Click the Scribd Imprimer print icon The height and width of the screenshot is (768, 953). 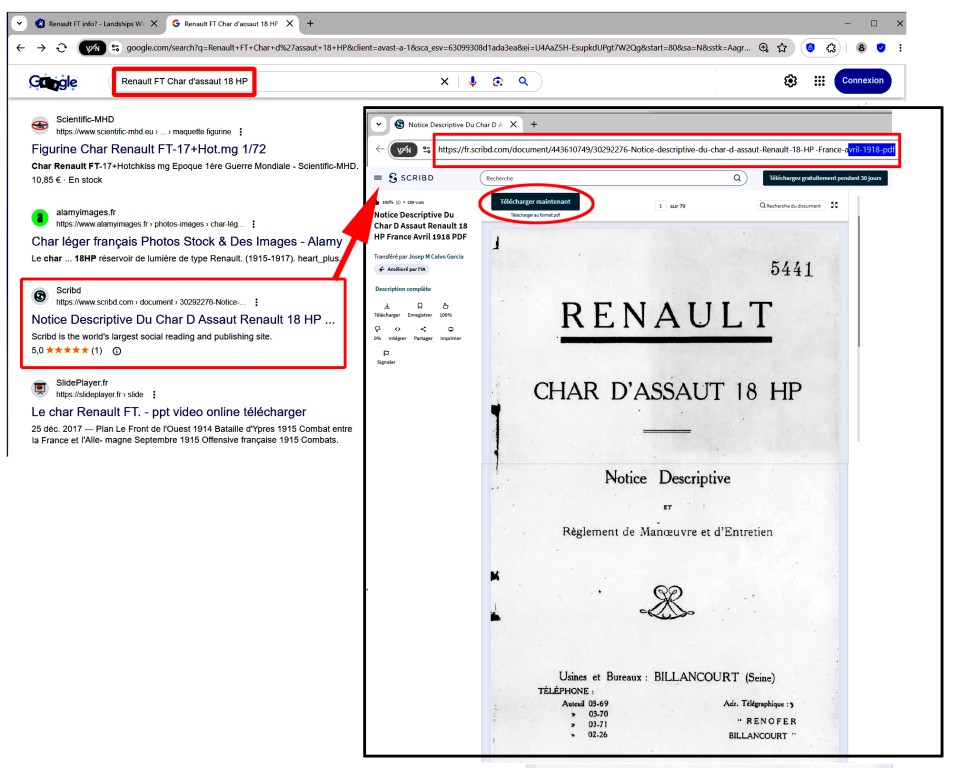tap(450, 329)
